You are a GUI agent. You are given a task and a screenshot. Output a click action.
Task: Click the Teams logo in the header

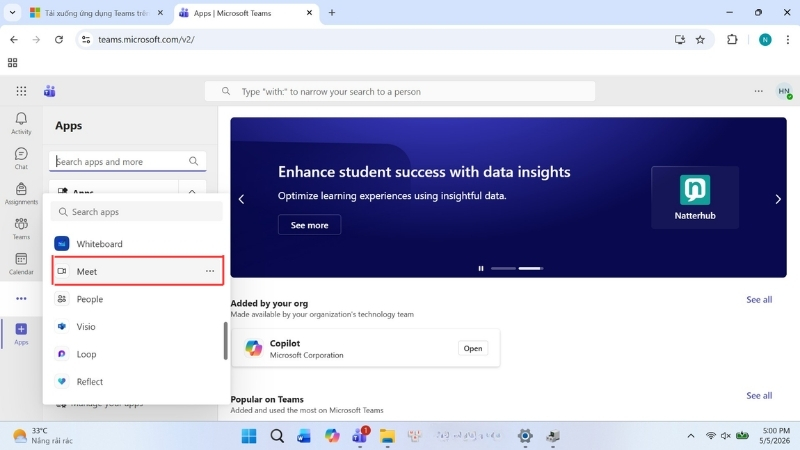pyautogui.click(x=49, y=91)
